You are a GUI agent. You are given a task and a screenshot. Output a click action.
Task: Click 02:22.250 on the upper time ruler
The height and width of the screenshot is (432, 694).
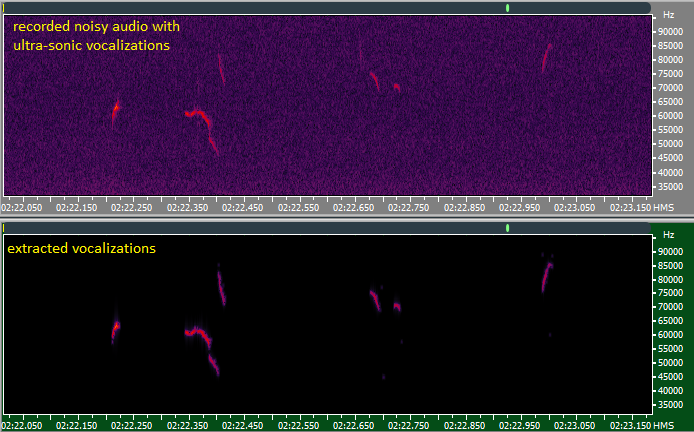click(x=131, y=207)
